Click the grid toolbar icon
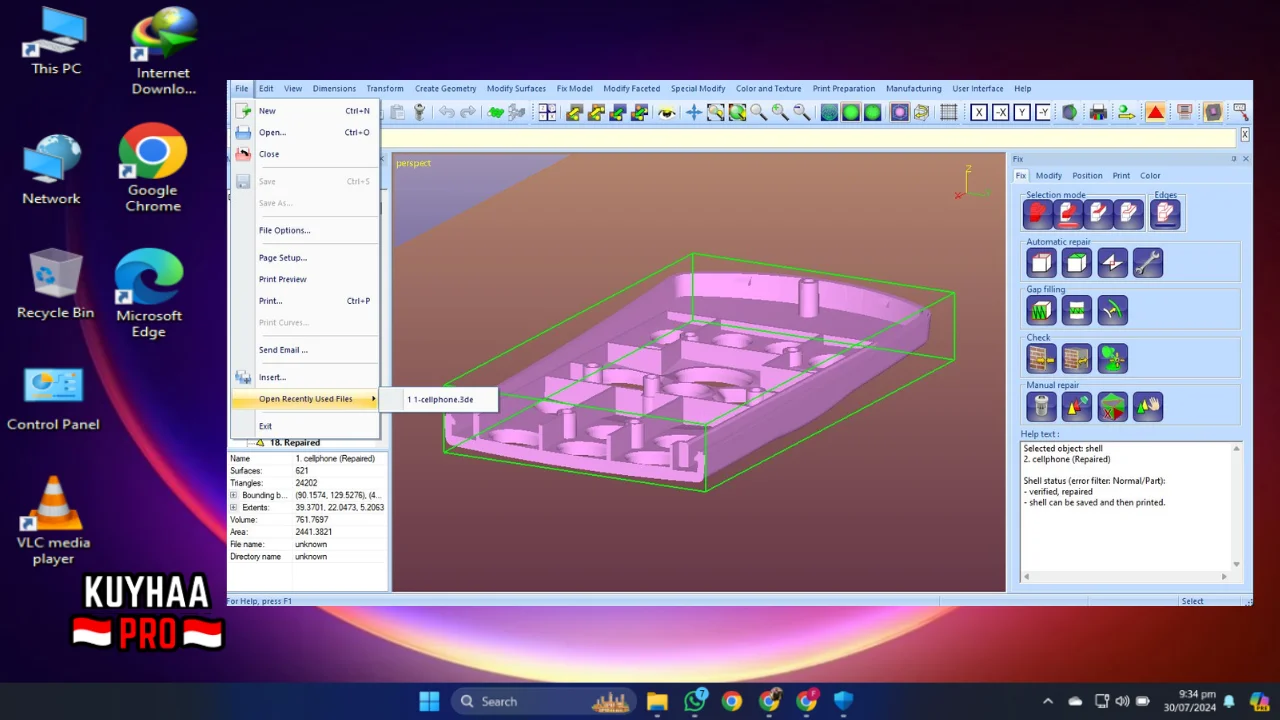This screenshot has height=720, width=1280. tap(949, 113)
